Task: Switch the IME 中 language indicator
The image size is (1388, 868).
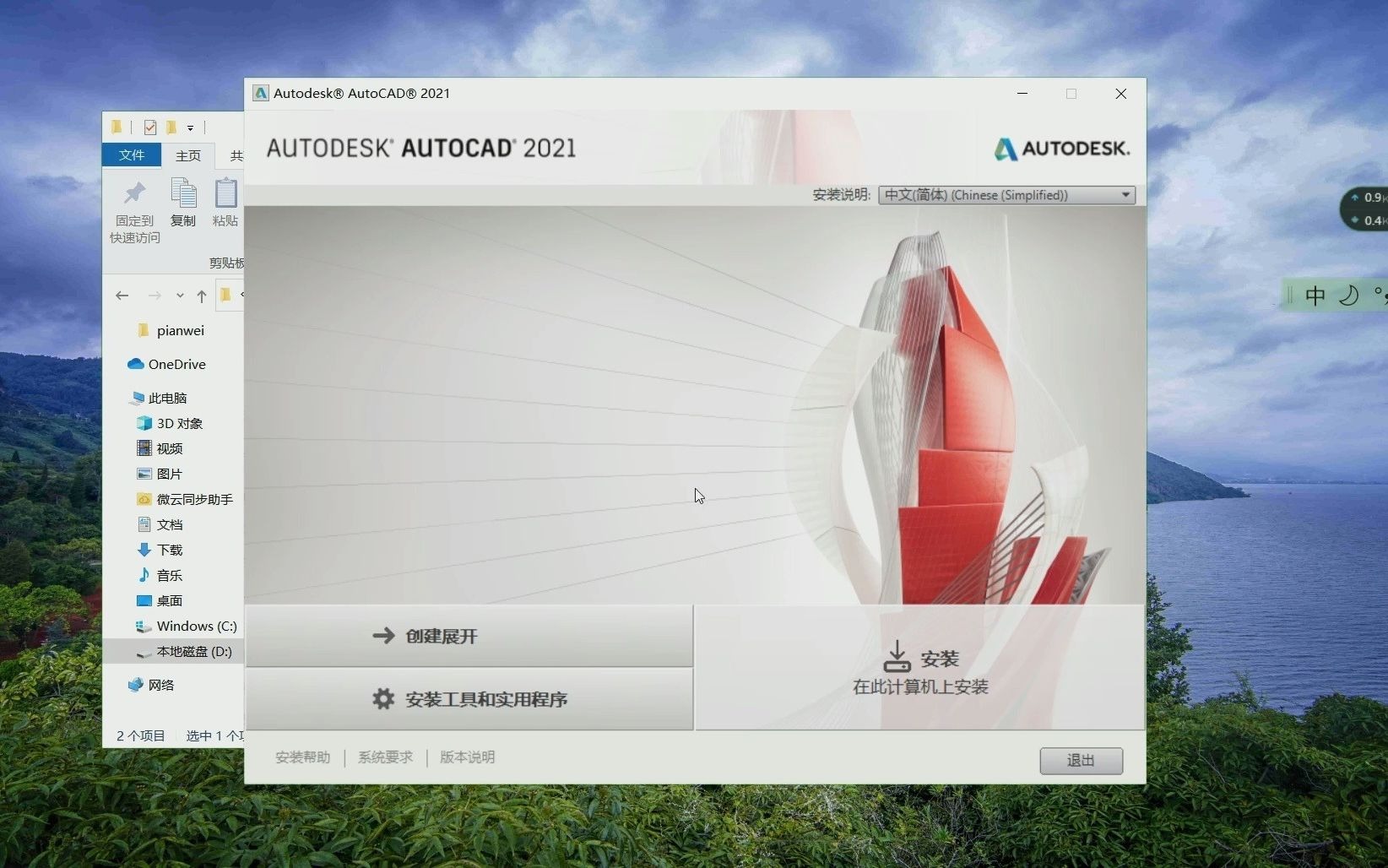Action: coord(1315,296)
